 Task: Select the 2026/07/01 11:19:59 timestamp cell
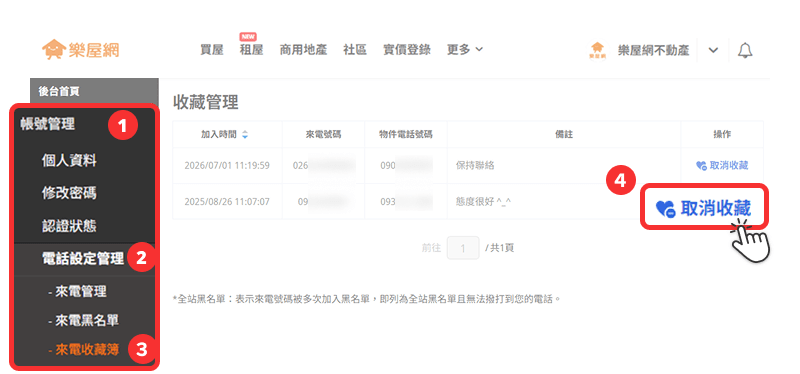227,165
